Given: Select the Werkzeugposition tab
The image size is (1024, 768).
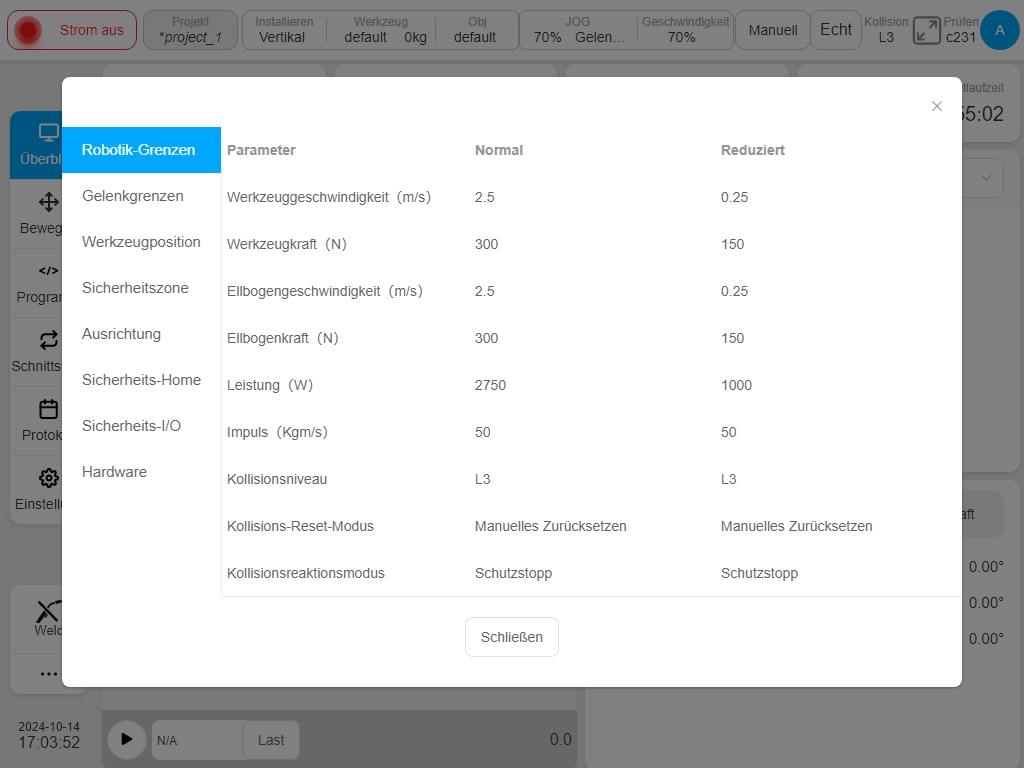Looking at the screenshot, I should tap(142, 242).
